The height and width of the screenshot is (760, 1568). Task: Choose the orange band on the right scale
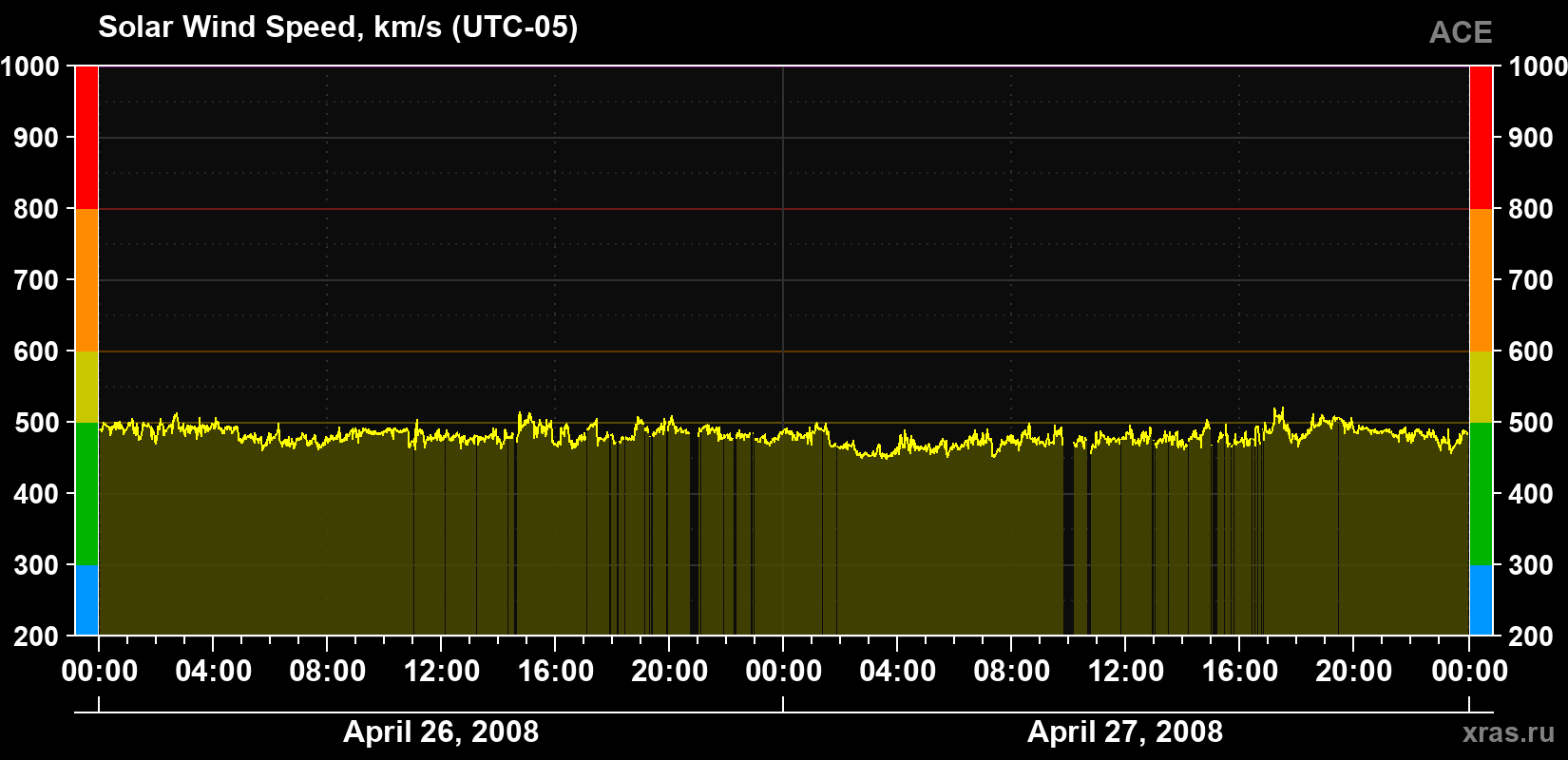1481,280
